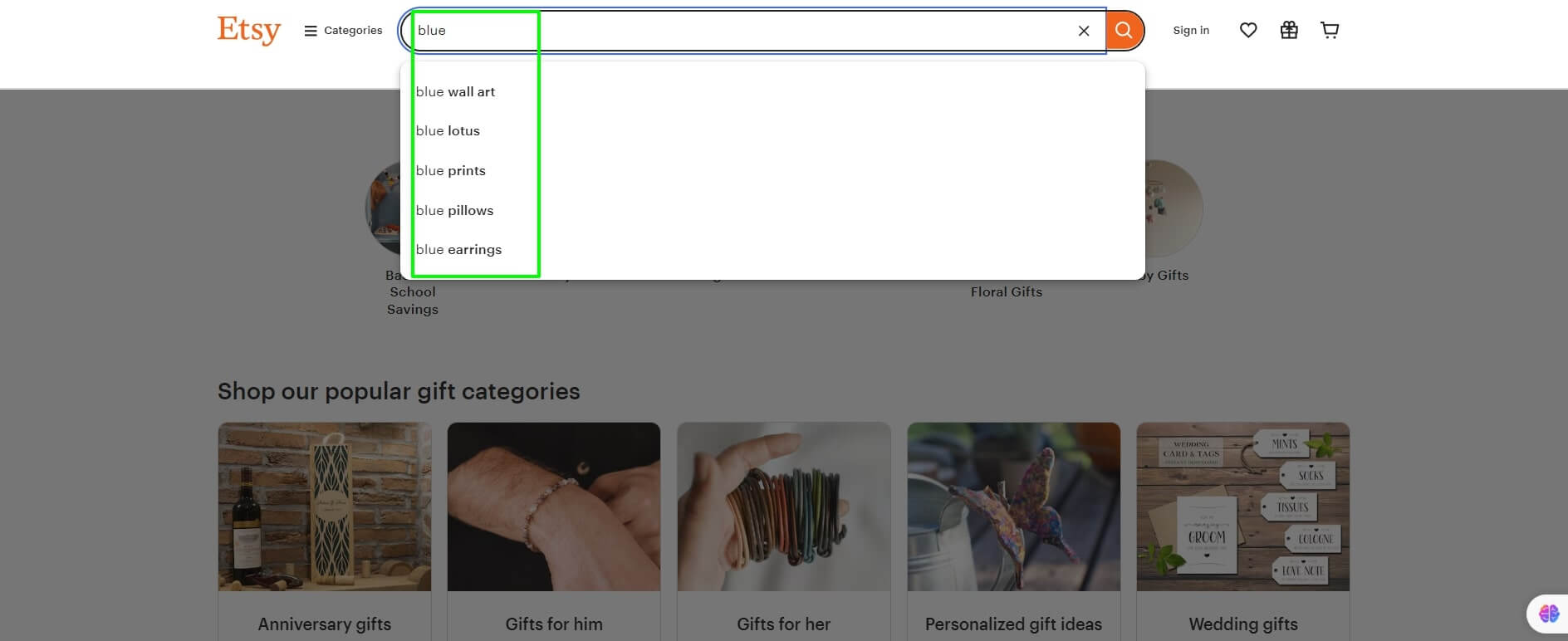The image size is (1568, 641).
Task: Open the Anniversary gifts category card
Action: point(325,531)
